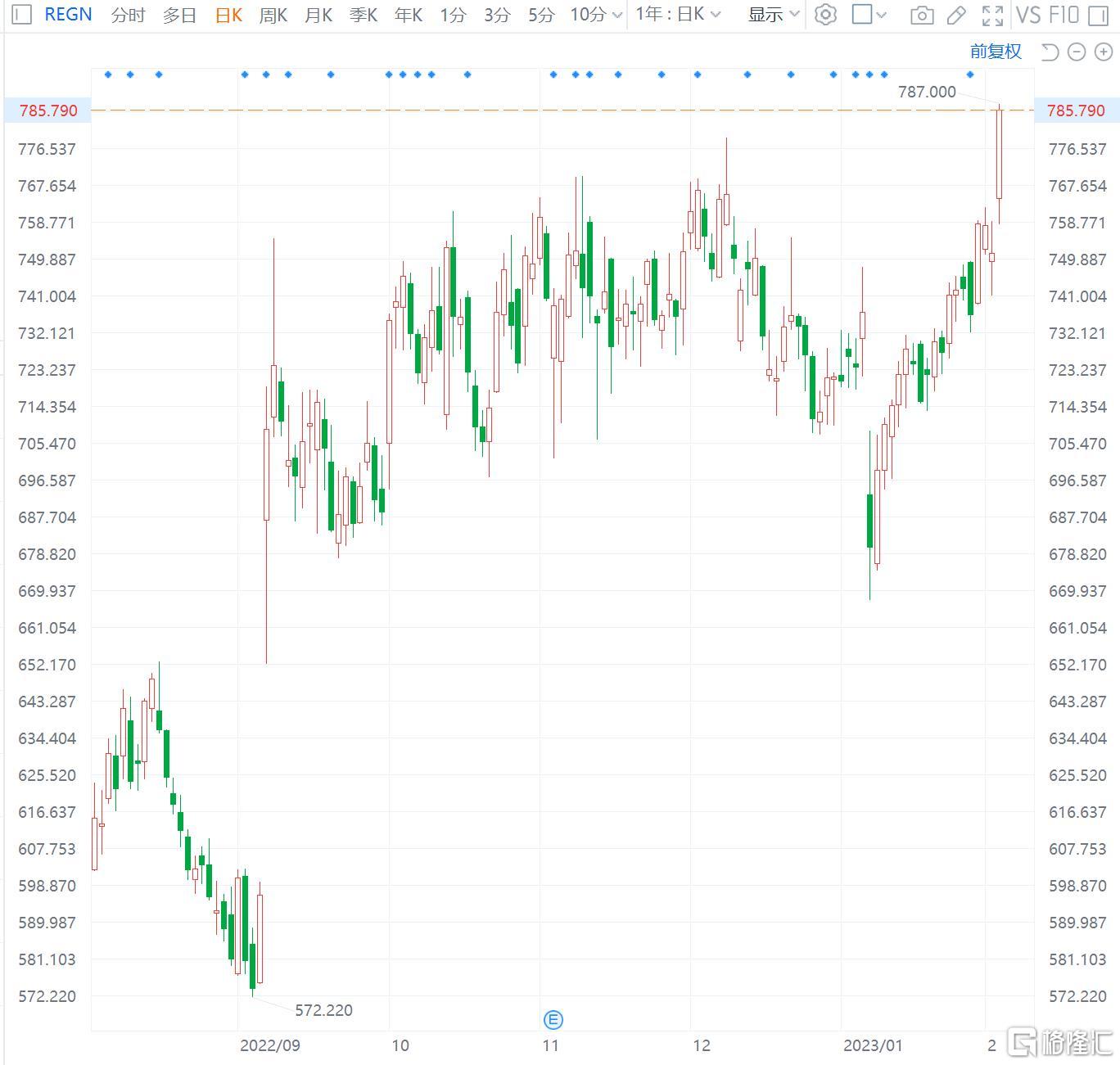This screenshot has width=1120, height=1065.
Task: Zoom in chart with plus icon
Action: tap(1104, 52)
